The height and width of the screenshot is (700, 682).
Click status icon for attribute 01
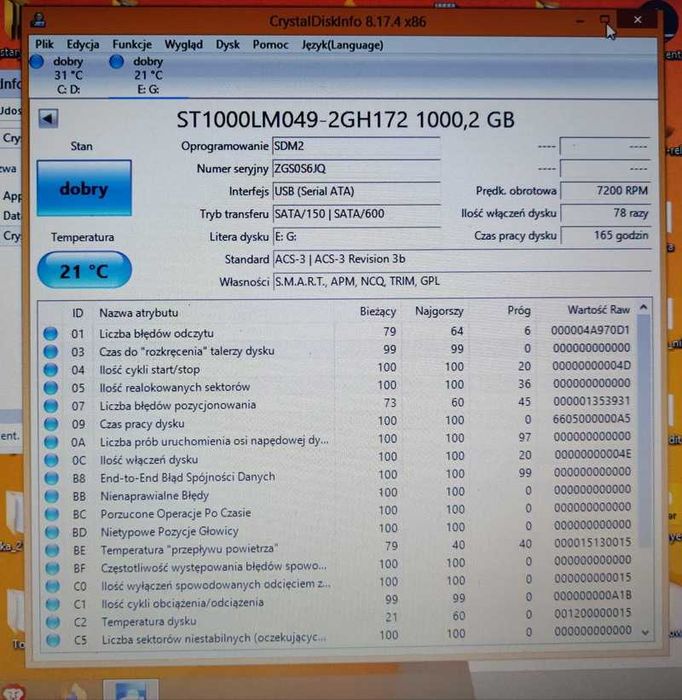tap(50, 333)
